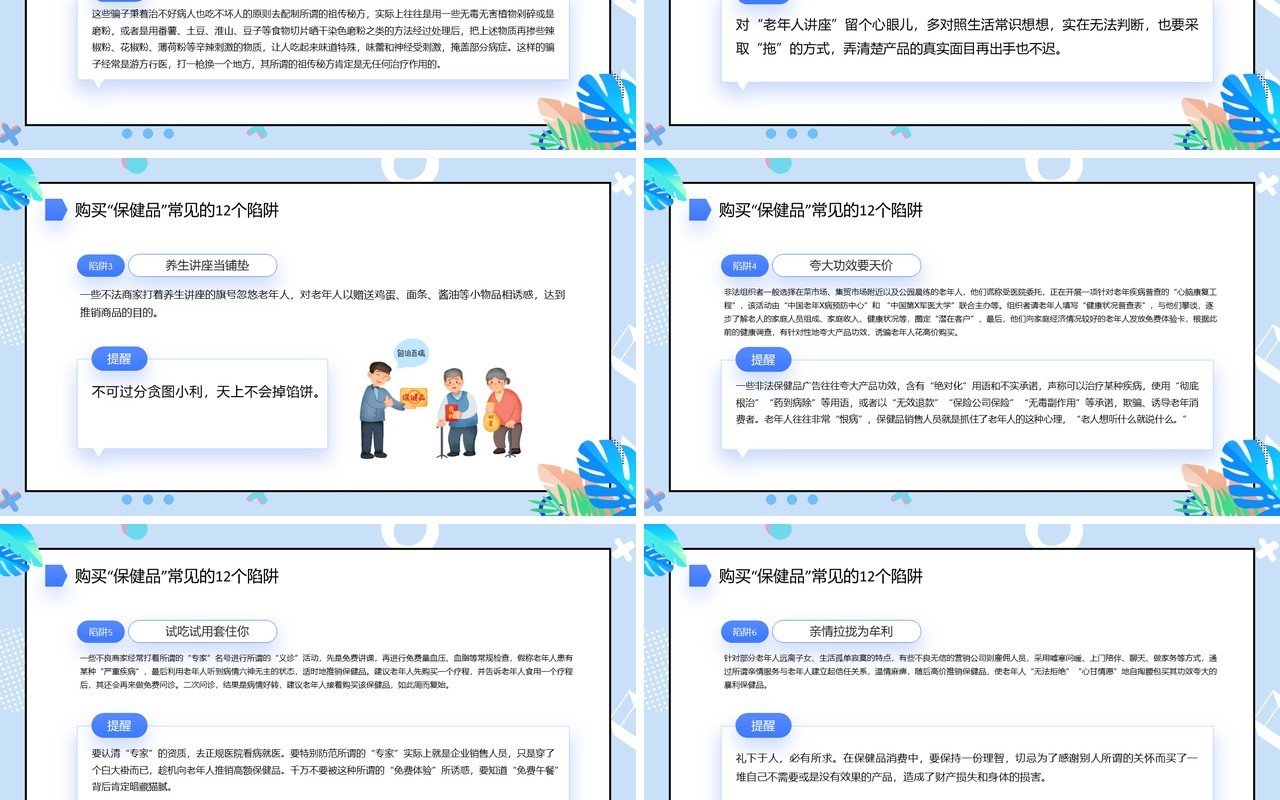Click the 提醒 label on the 陷阱5 slide
Viewport: 1280px width, 800px height.
coord(119,725)
